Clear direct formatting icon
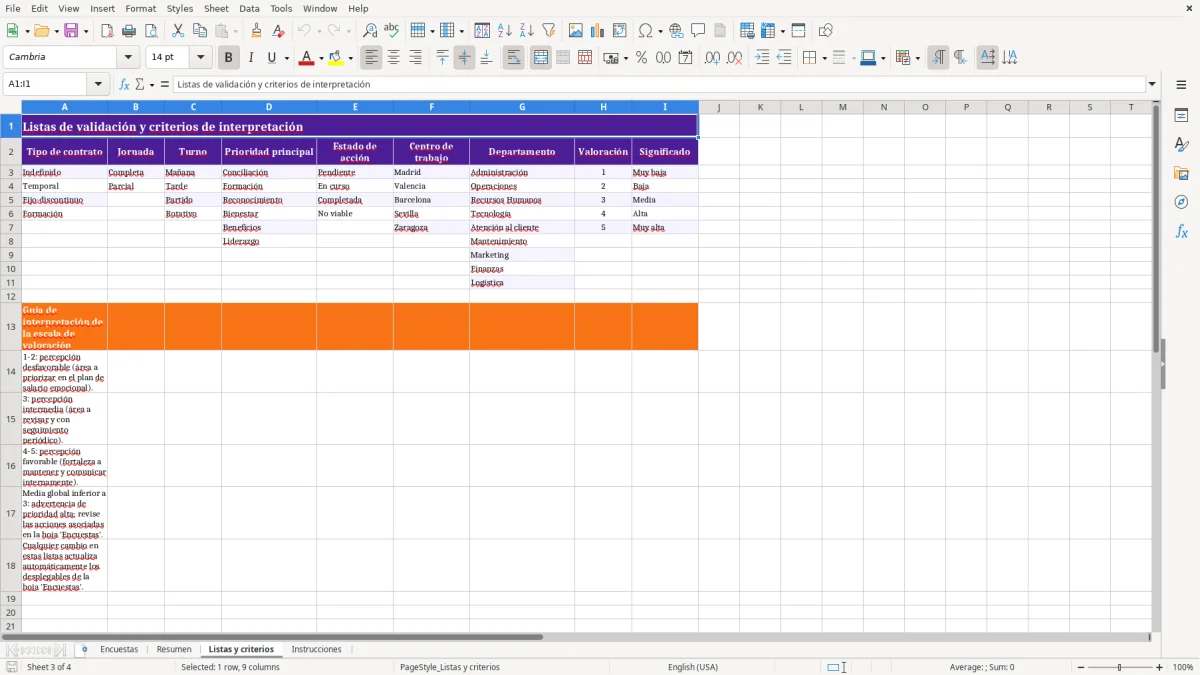Screen dimensions: 1200x675 coord(278,31)
